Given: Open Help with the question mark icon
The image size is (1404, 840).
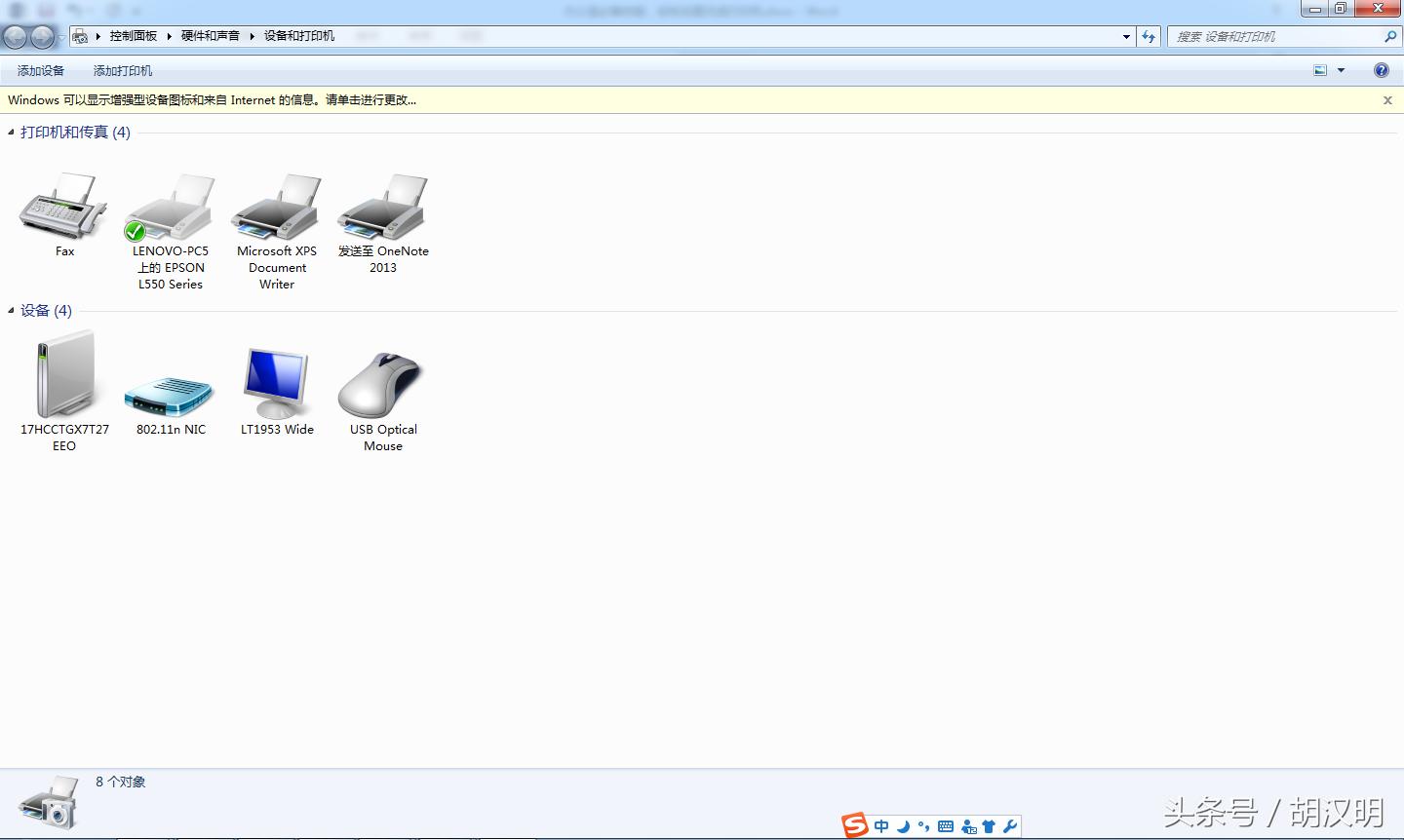Looking at the screenshot, I should click(1382, 70).
